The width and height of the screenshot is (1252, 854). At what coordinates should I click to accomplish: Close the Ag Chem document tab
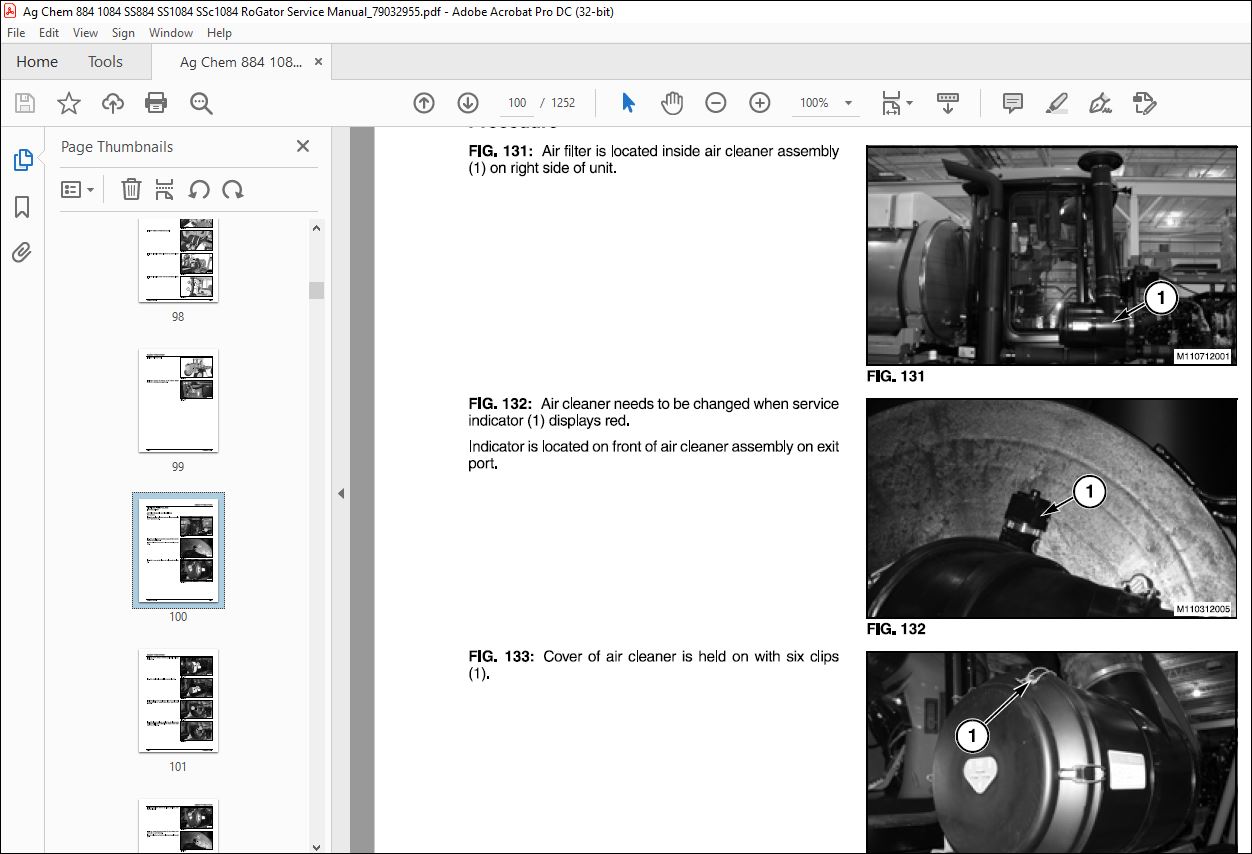coord(319,61)
